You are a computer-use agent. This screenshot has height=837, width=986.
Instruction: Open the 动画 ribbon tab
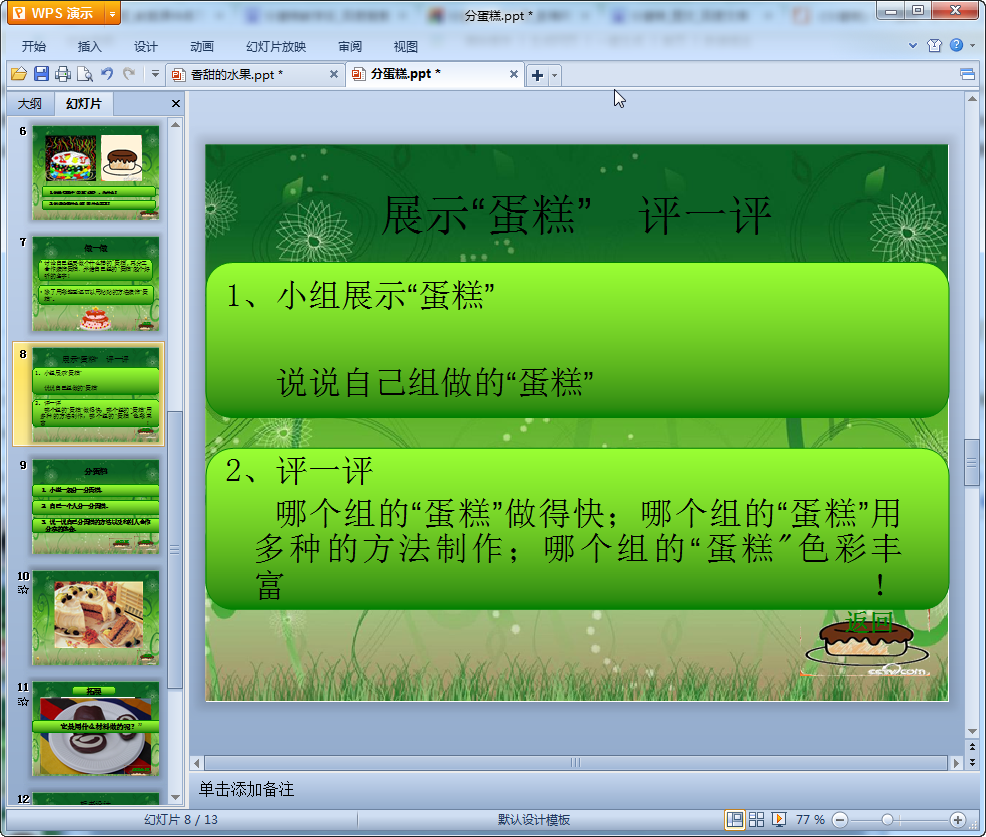[x=202, y=47]
